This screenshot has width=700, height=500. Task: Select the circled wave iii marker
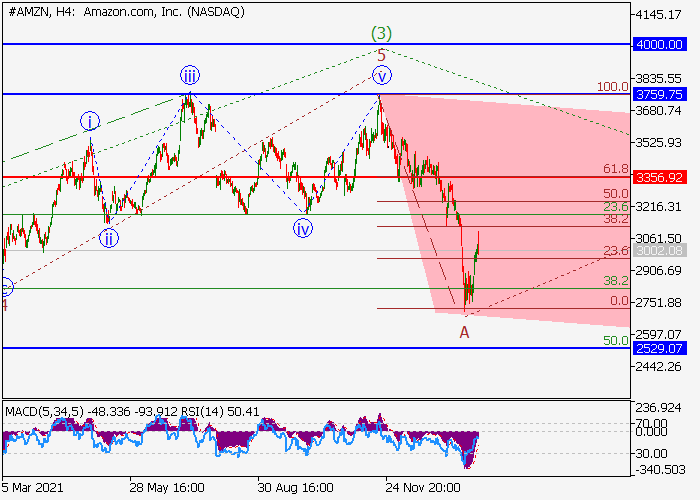pos(190,75)
